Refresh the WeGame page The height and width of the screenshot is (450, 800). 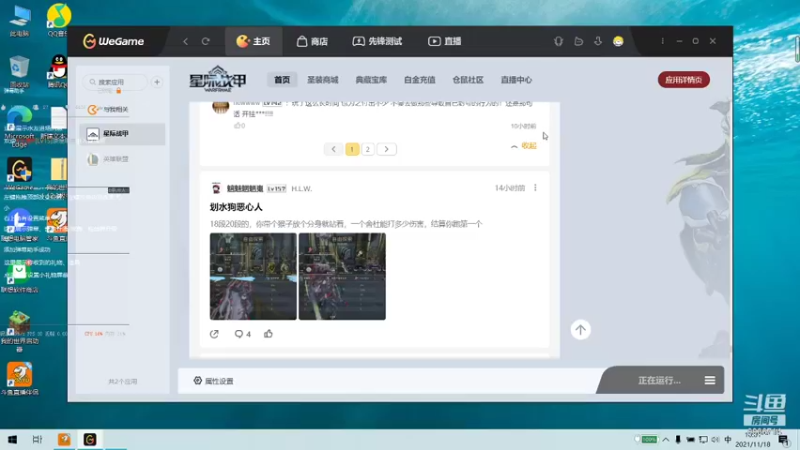206,41
